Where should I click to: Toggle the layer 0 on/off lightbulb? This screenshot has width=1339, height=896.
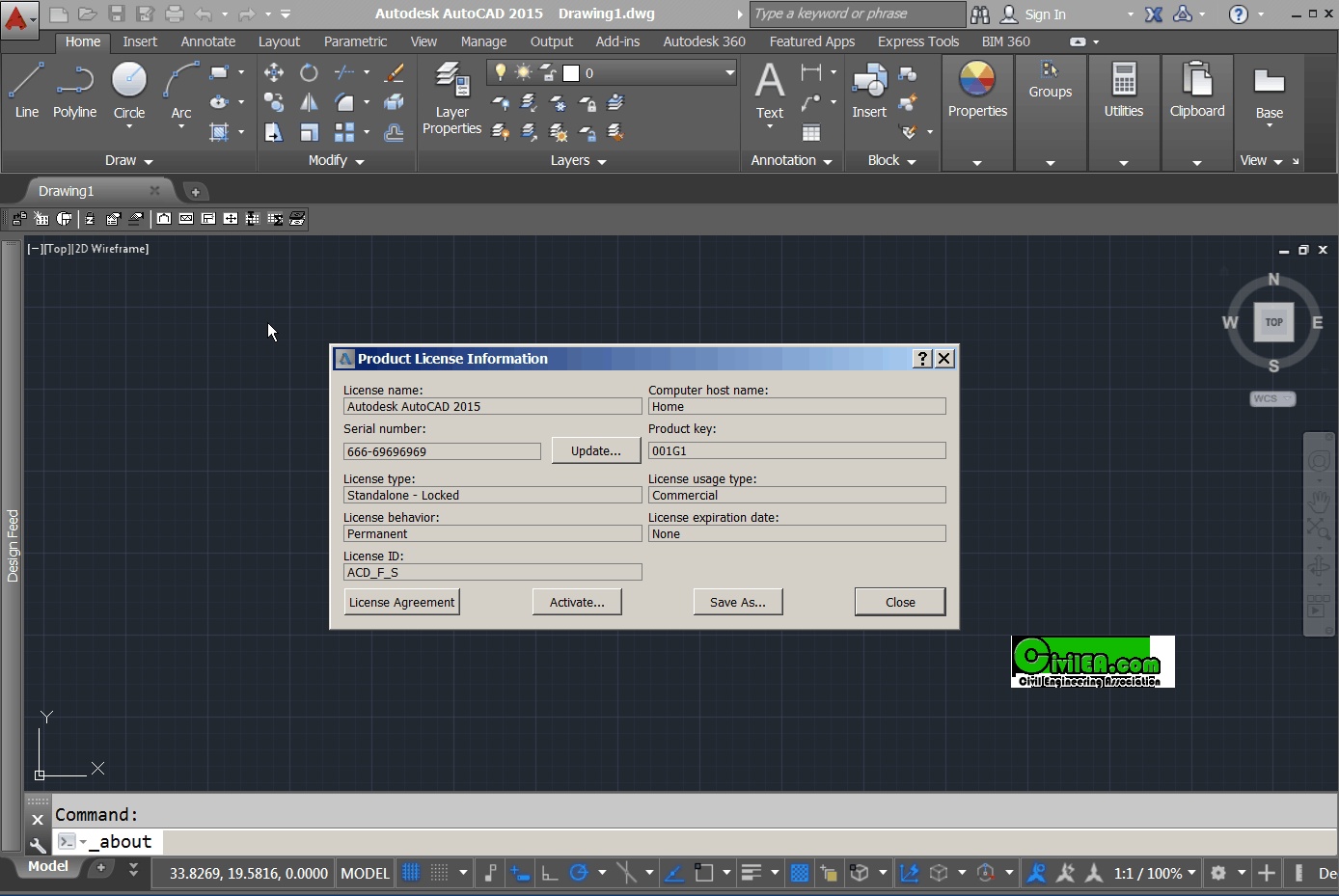coord(501,72)
